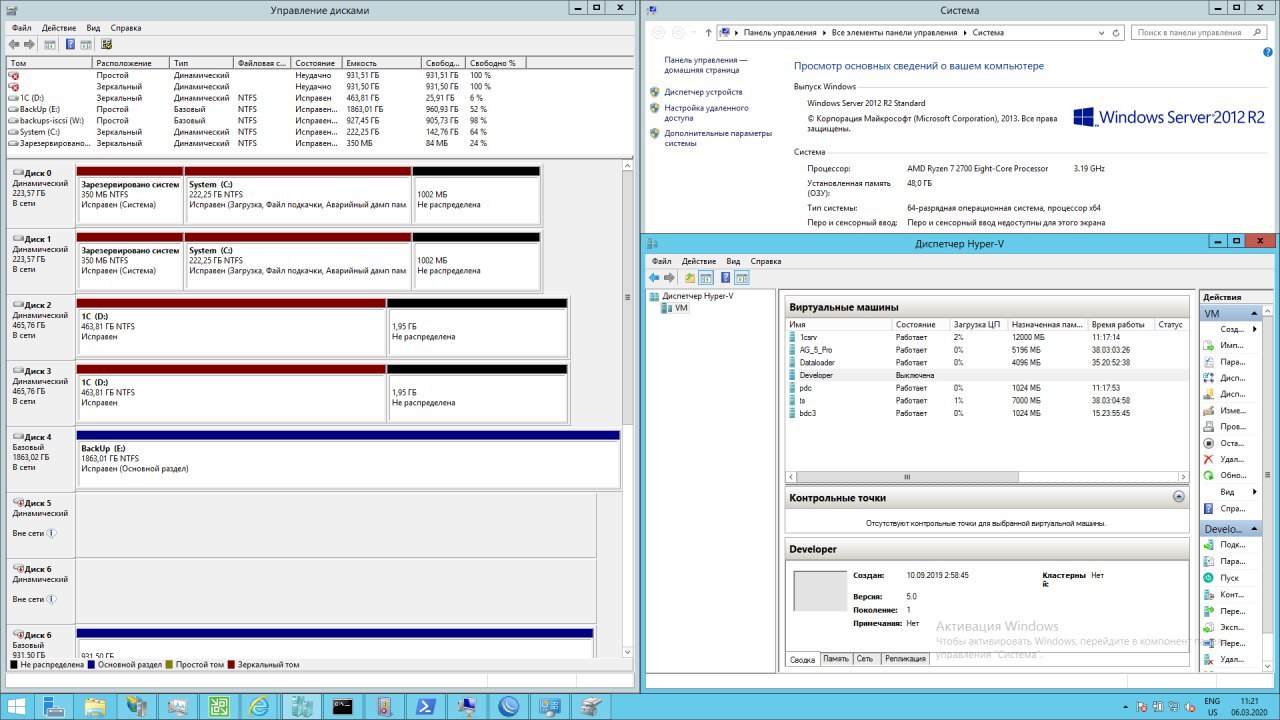The image size is (1280, 720).
Task: Open the breadcrumb root dropdown before Панель управления
Action: (738, 33)
